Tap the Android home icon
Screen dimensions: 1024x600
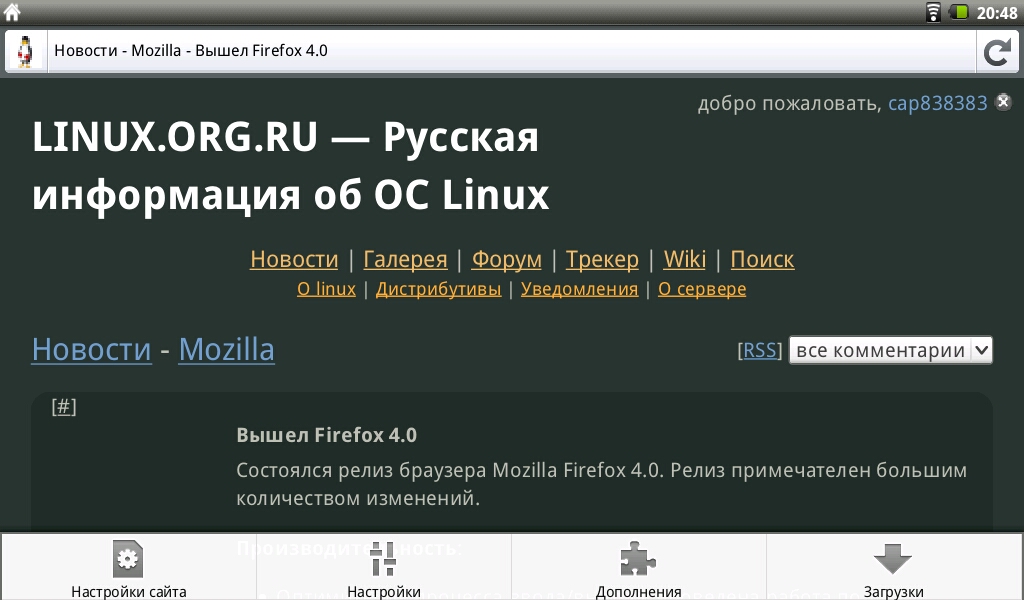(x=12, y=12)
